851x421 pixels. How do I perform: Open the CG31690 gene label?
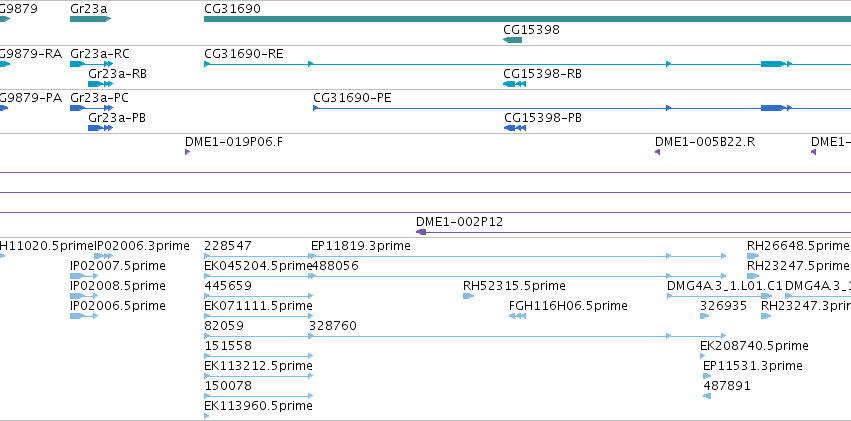pyautogui.click(x=232, y=9)
